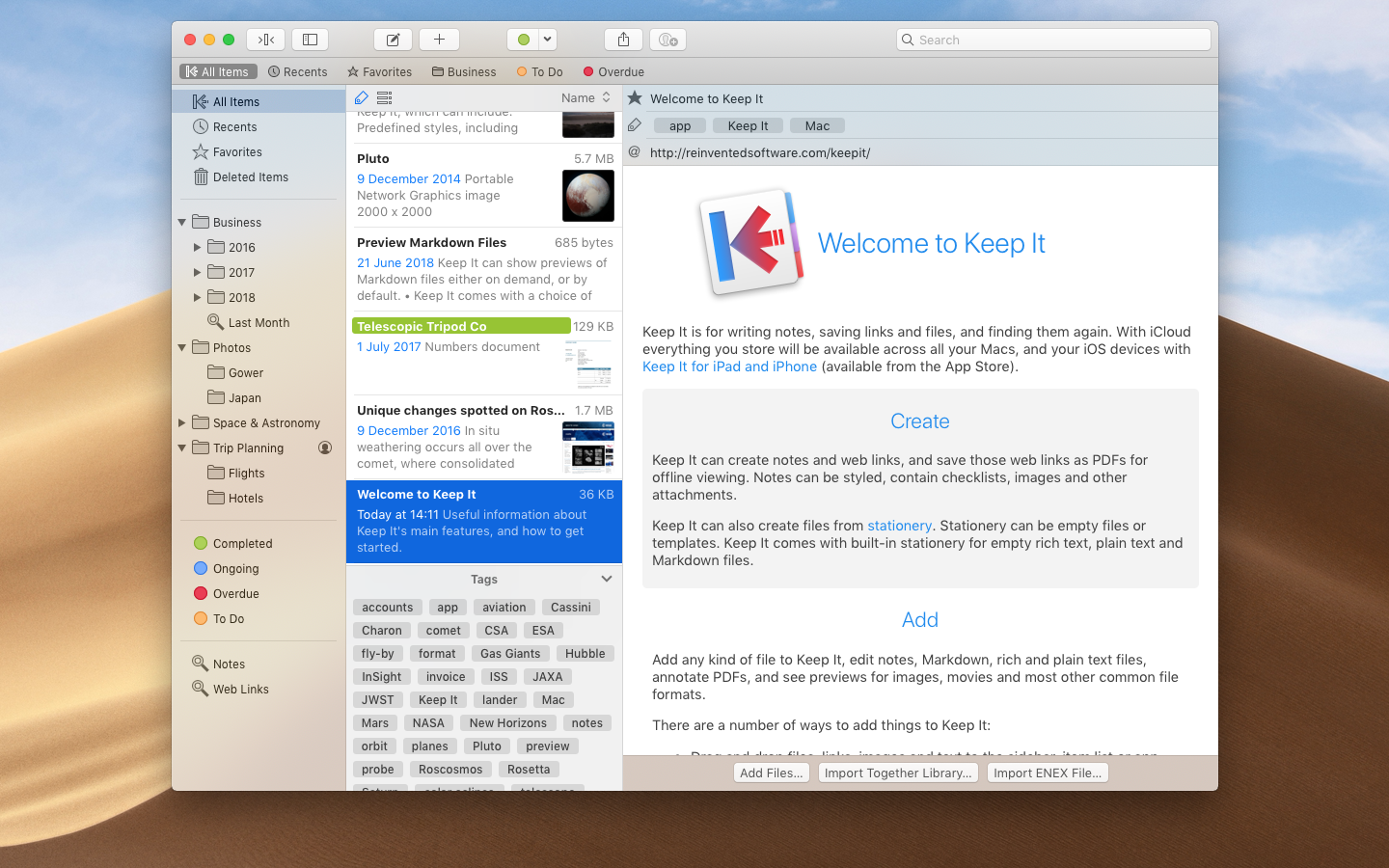The width and height of the screenshot is (1389, 868).
Task: Click the New Horizons tag
Action: coord(508,722)
